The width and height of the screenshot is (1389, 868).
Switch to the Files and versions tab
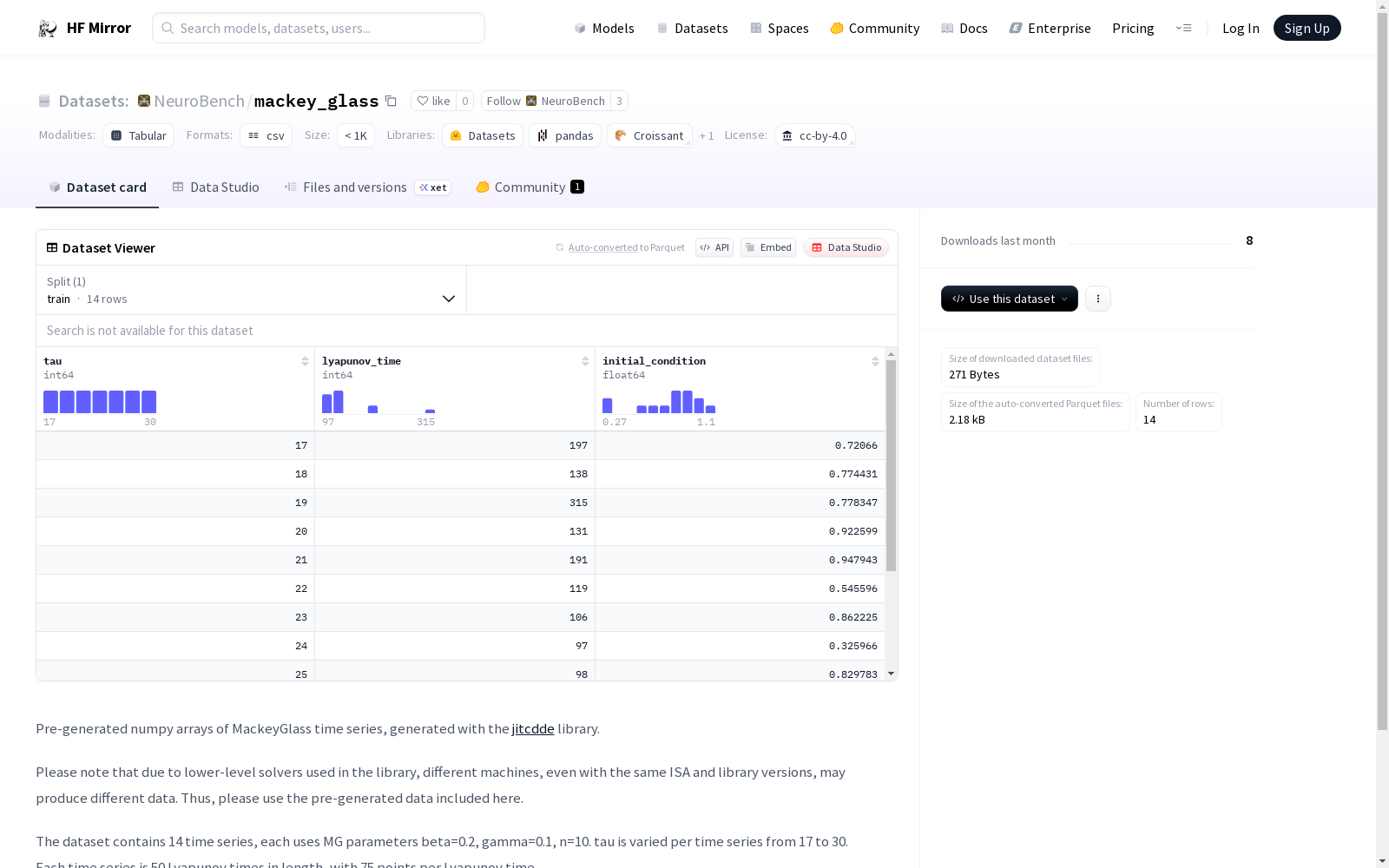[354, 187]
